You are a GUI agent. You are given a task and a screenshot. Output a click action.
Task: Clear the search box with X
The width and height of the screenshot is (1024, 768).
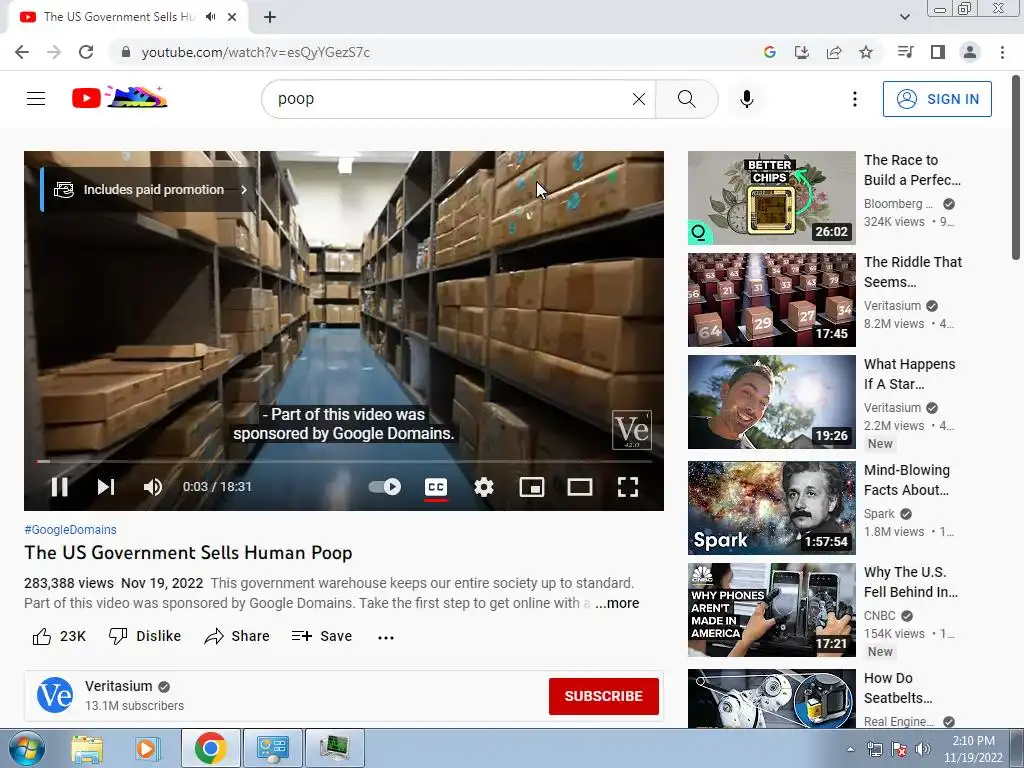coord(639,99)
